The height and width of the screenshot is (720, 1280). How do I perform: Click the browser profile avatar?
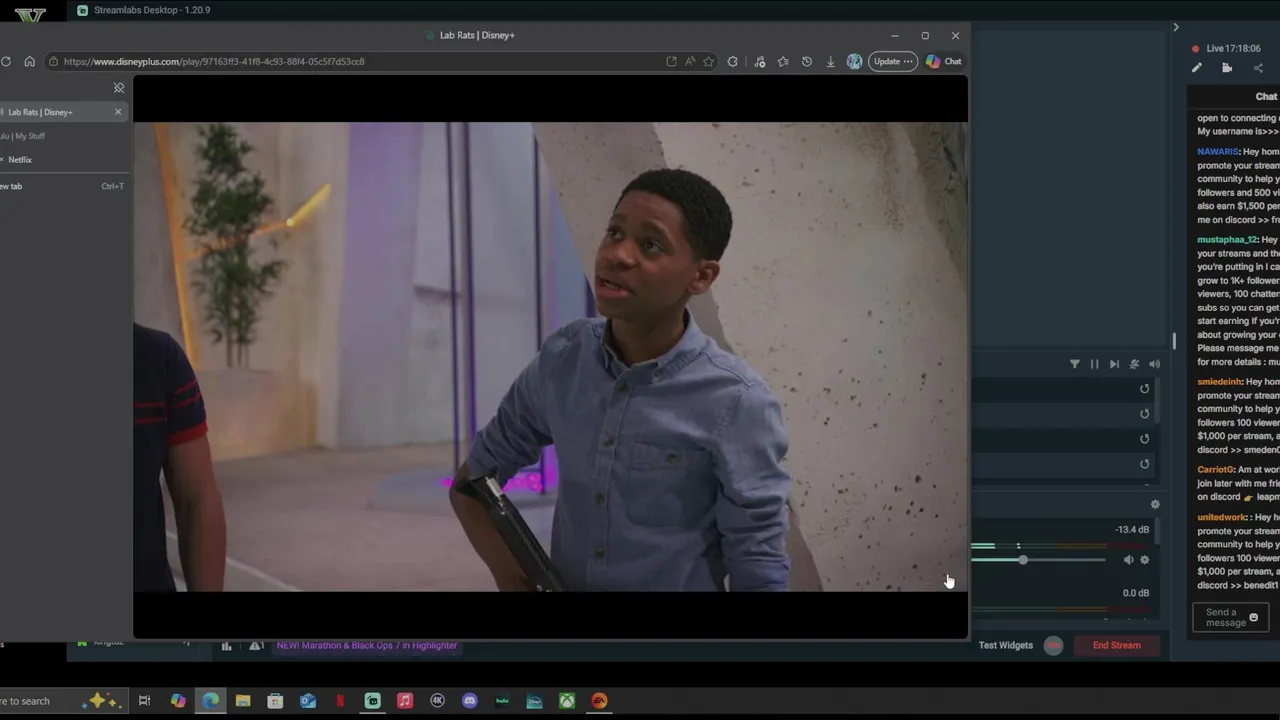coord(854,61)
